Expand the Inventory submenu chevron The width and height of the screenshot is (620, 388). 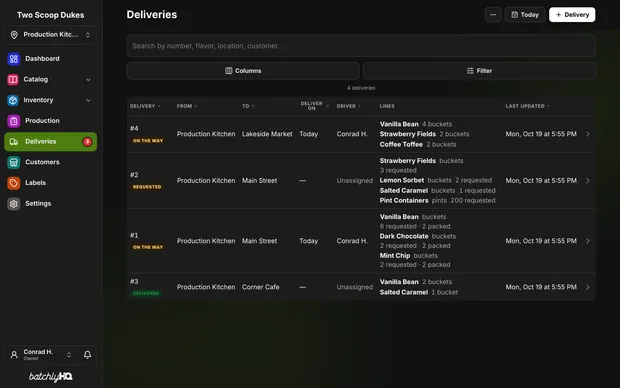pyautogui.click(x=88, y=100)
